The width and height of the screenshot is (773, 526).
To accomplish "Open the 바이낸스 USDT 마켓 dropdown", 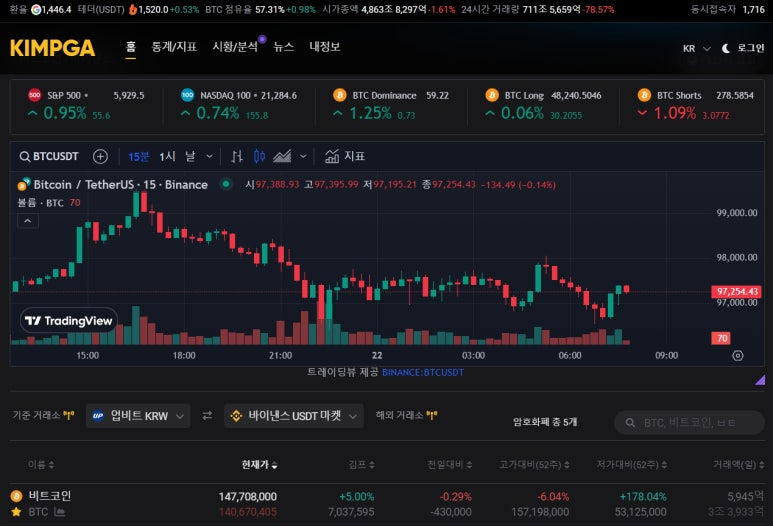I will click(294, 416).
